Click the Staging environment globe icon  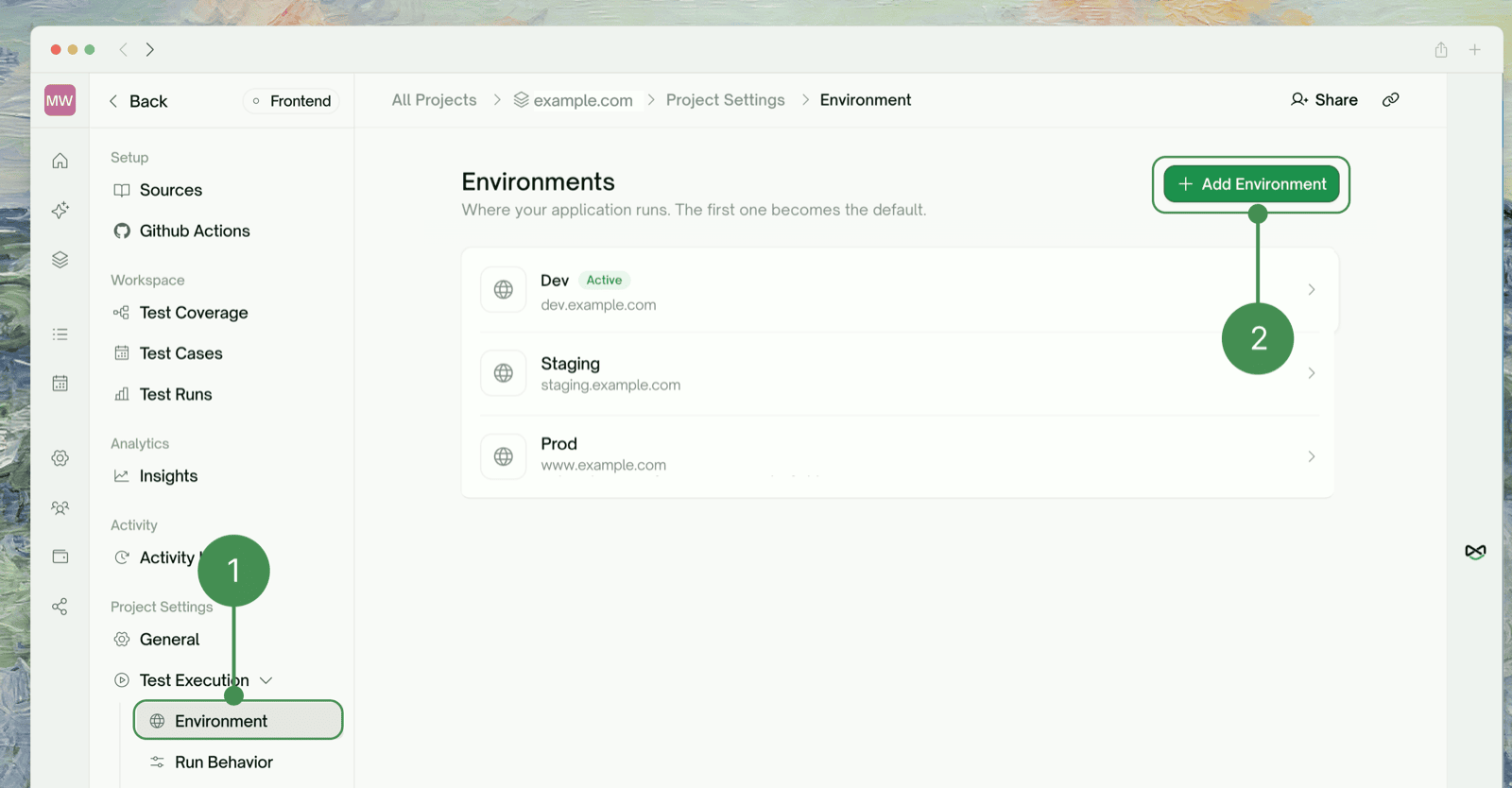(x=504, y=373)
